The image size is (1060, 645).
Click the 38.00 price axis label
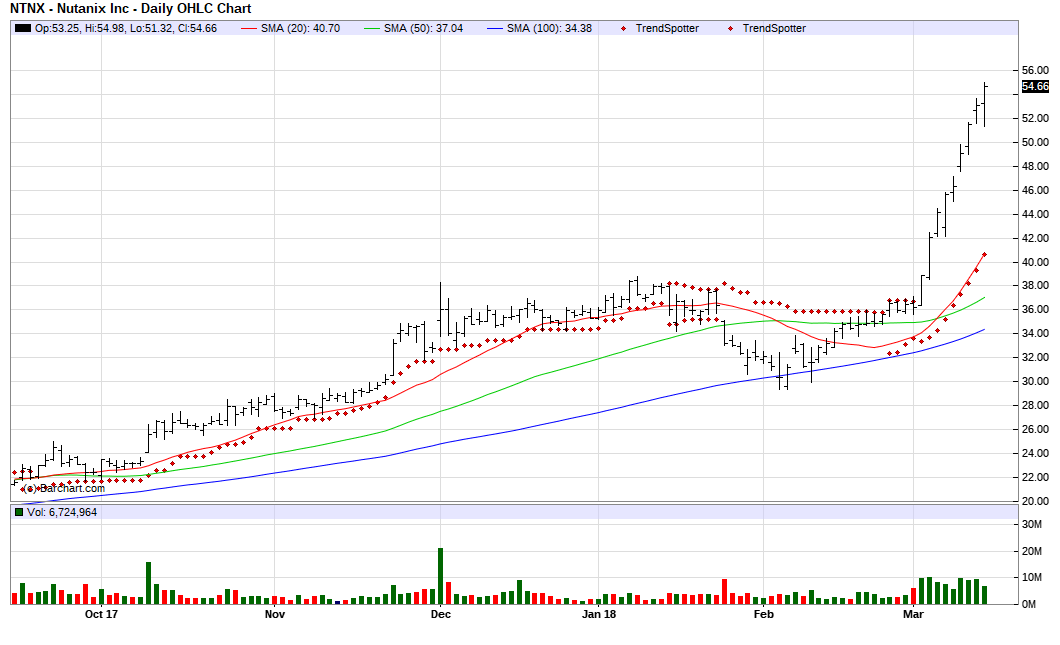1035,286
